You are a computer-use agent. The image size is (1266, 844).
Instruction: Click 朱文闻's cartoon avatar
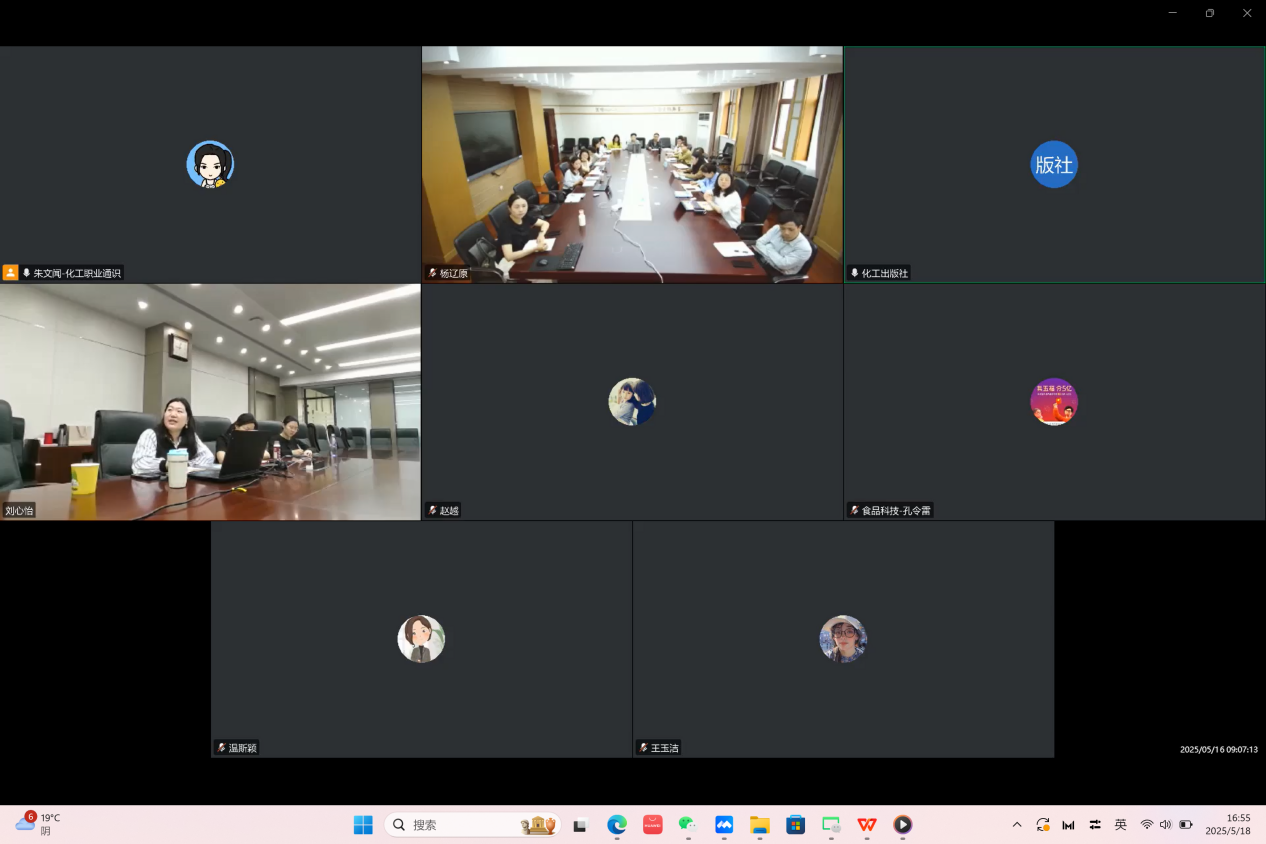[x=210, y=164]
